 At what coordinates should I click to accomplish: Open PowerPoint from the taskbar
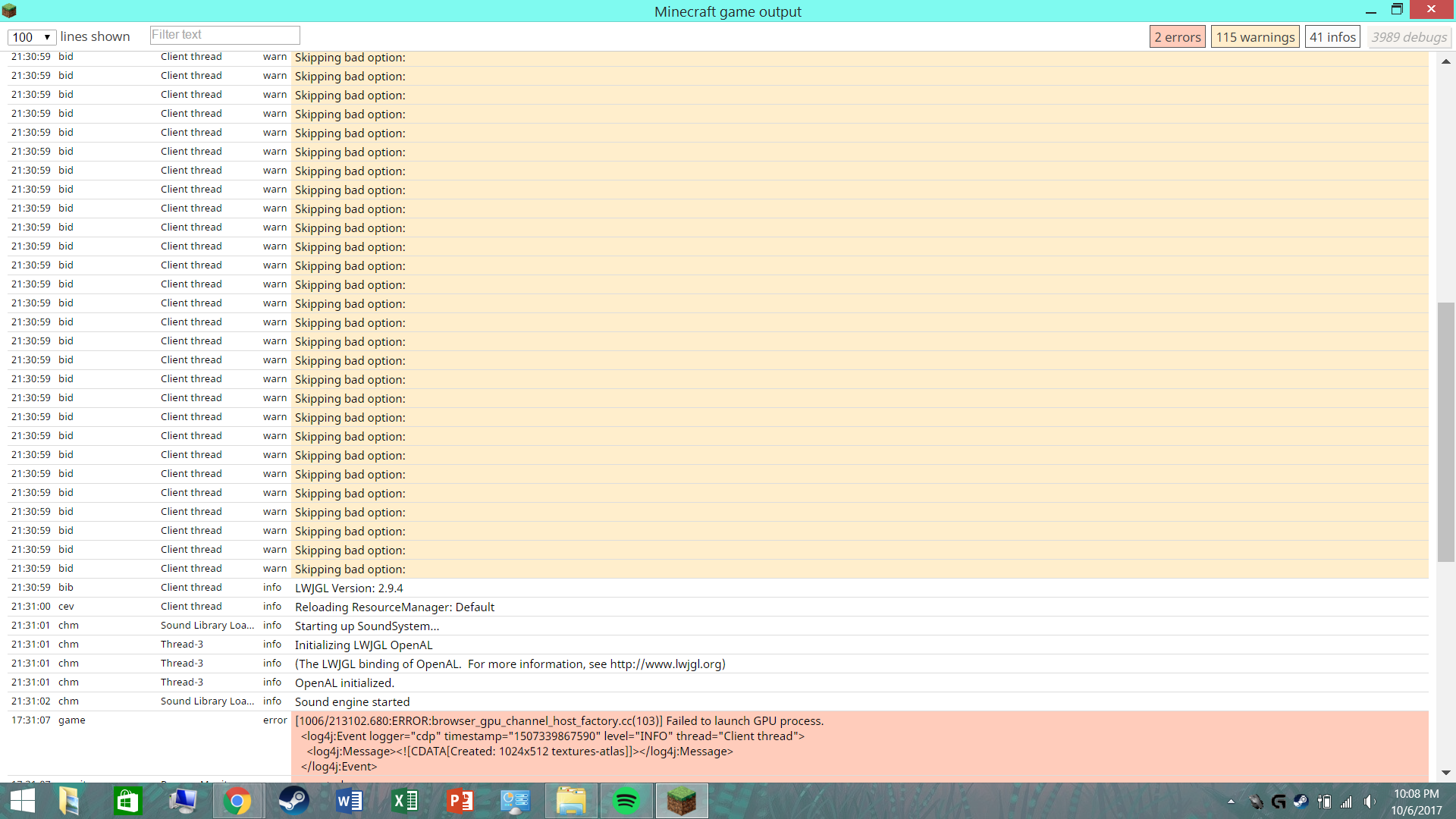(x=460, y=801)
